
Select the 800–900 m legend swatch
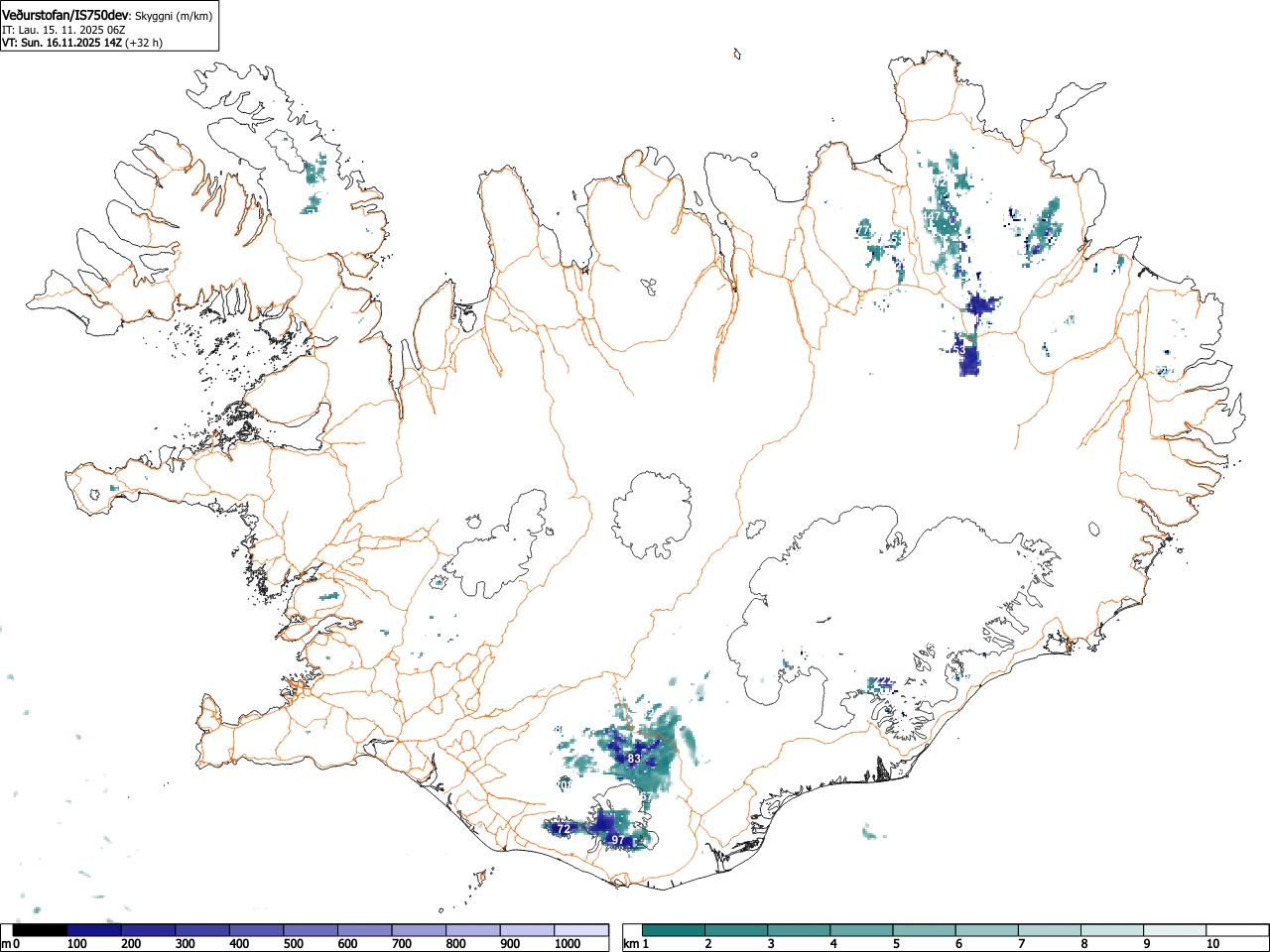(473, 930)
